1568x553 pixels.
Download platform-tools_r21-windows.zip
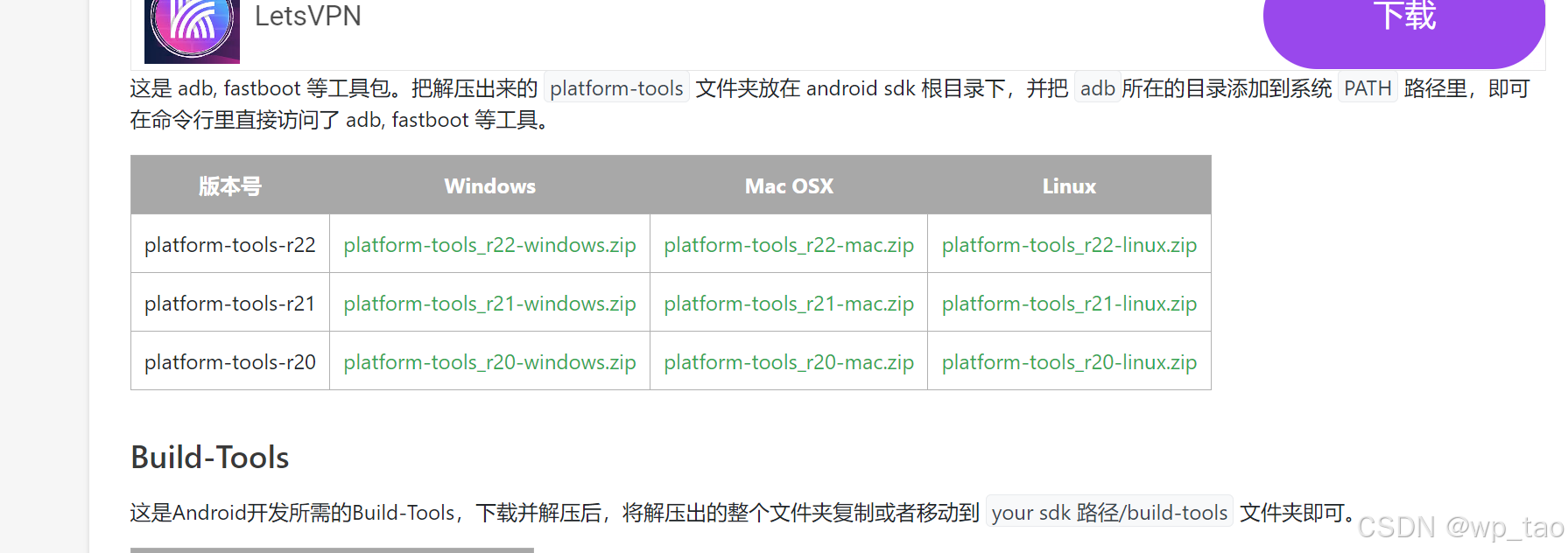click(489, 304)
